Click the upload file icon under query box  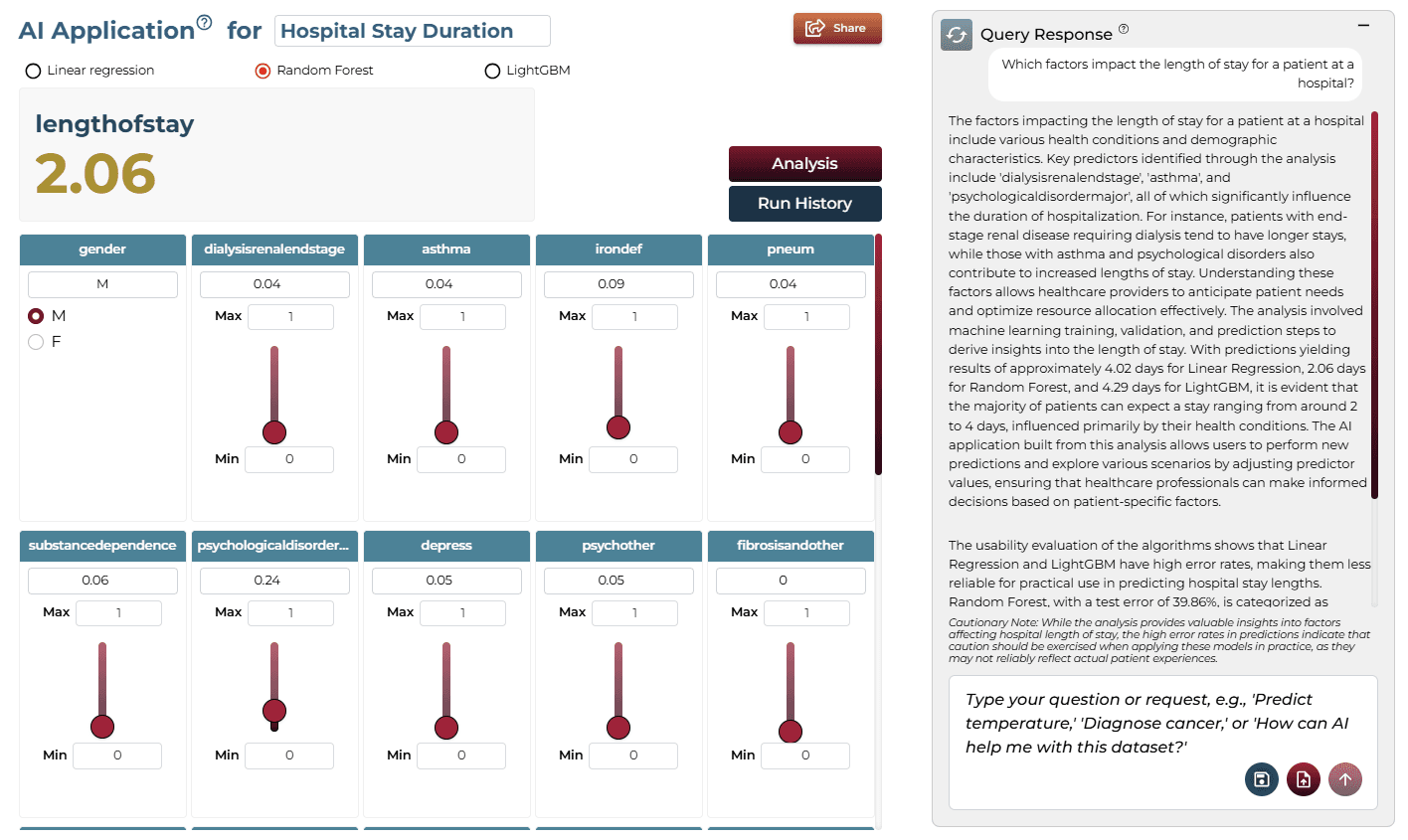coord(1303,779)
